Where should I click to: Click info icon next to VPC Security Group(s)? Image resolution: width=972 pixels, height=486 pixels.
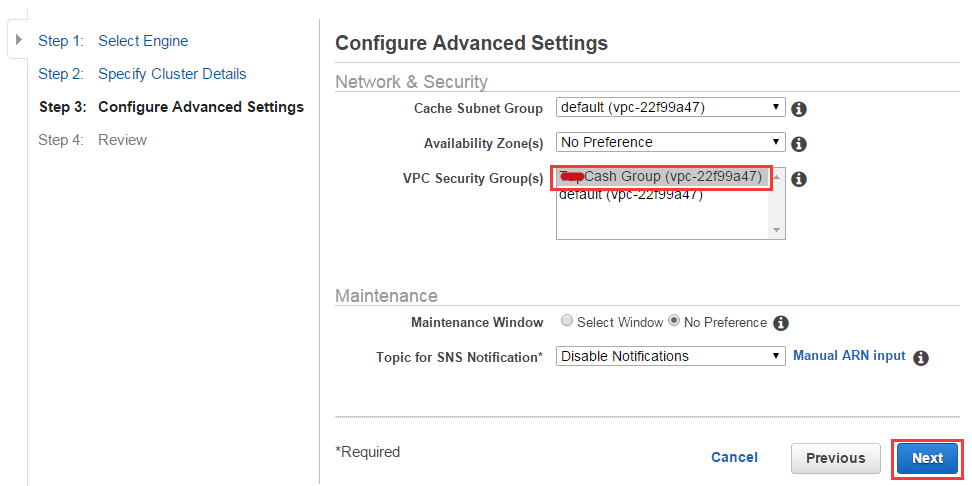[x=800, y=180]
